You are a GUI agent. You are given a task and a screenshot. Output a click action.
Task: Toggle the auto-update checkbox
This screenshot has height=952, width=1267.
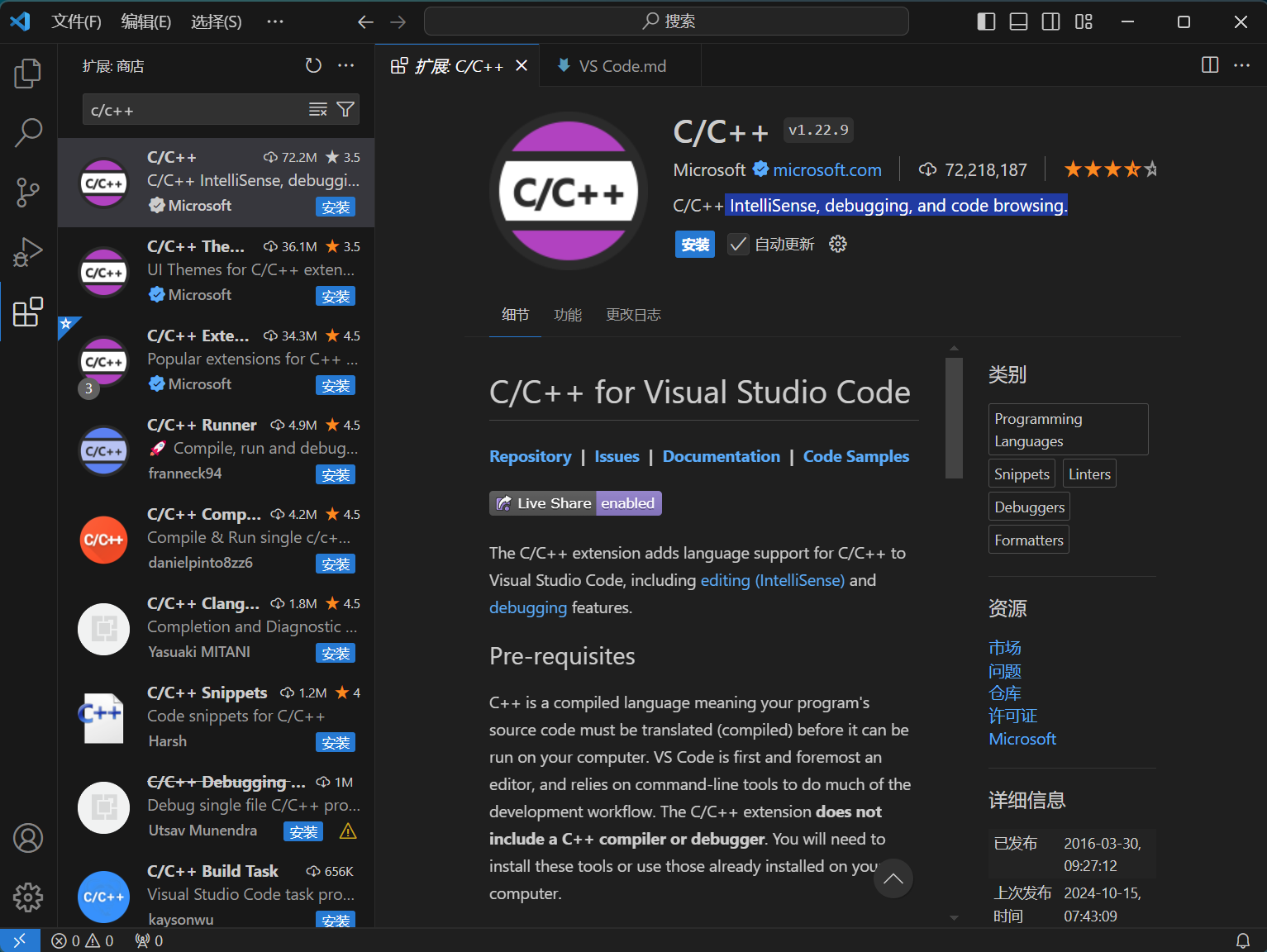click(x=738, y=244)
